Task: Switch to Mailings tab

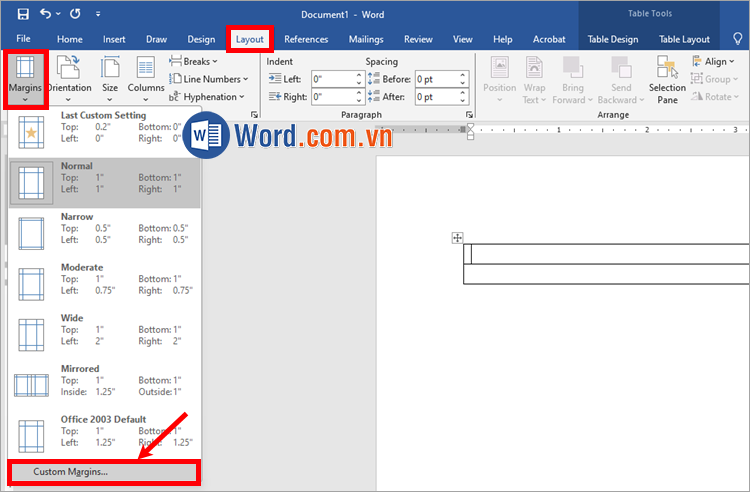Action: [x=366, y=39]
